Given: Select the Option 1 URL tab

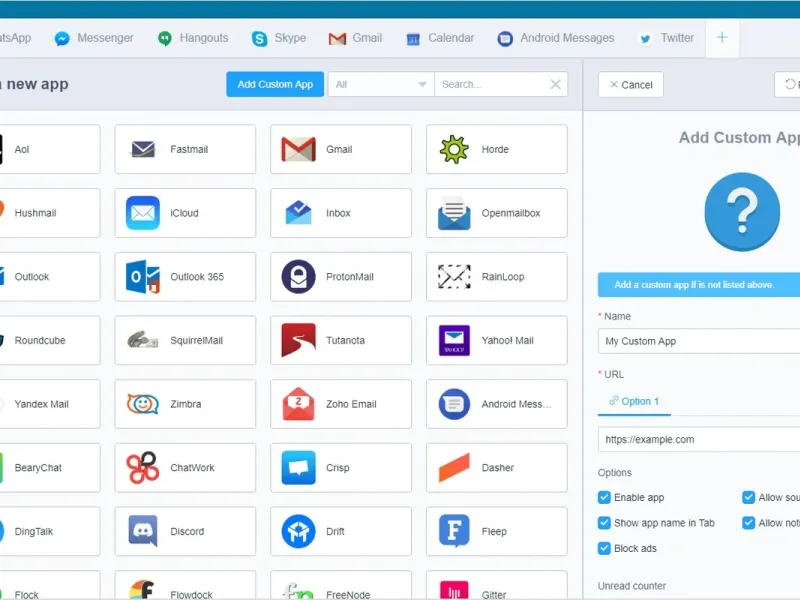Looking at the screenshot, I should coord(634,401).
